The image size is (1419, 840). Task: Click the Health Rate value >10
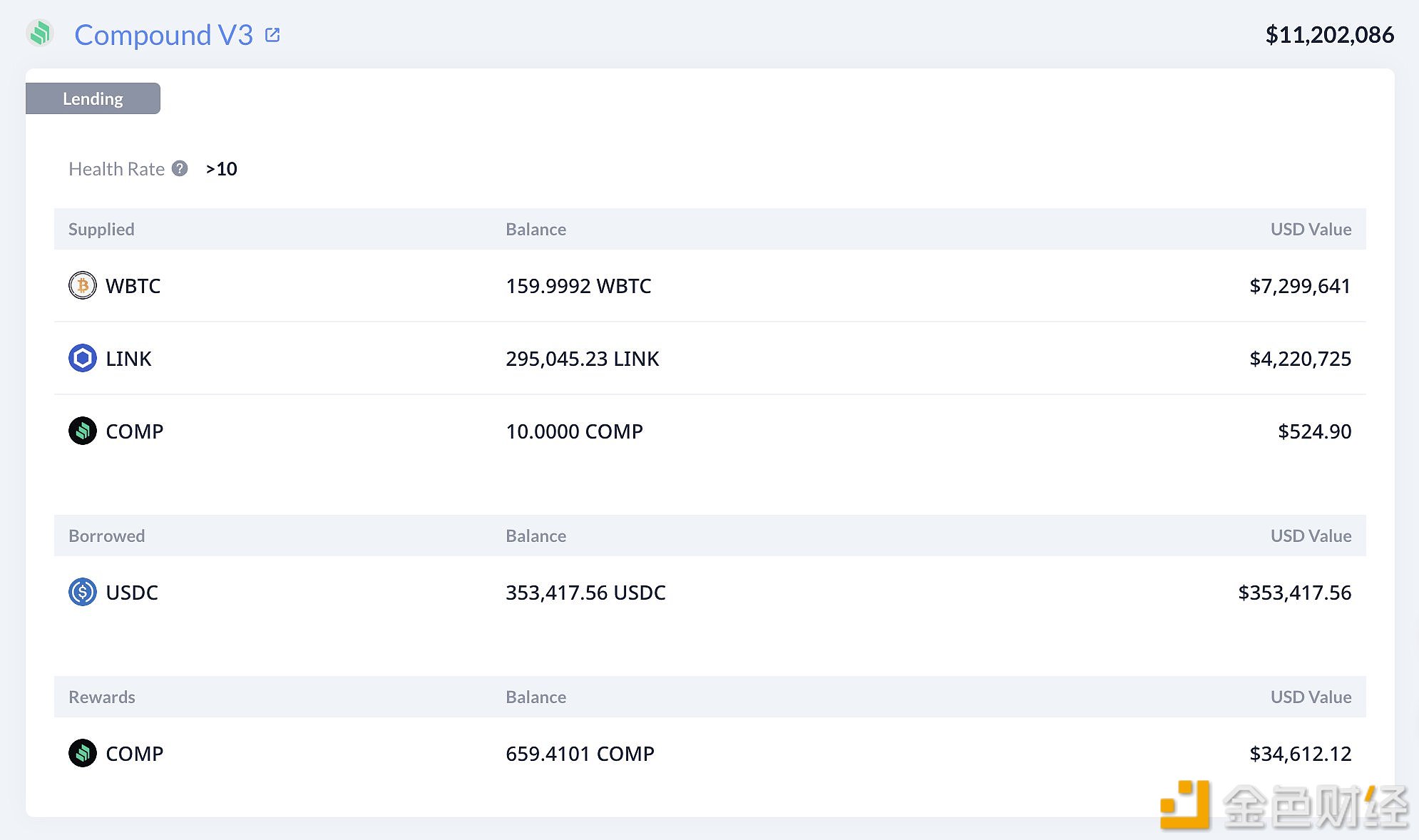tap(221, 169)
